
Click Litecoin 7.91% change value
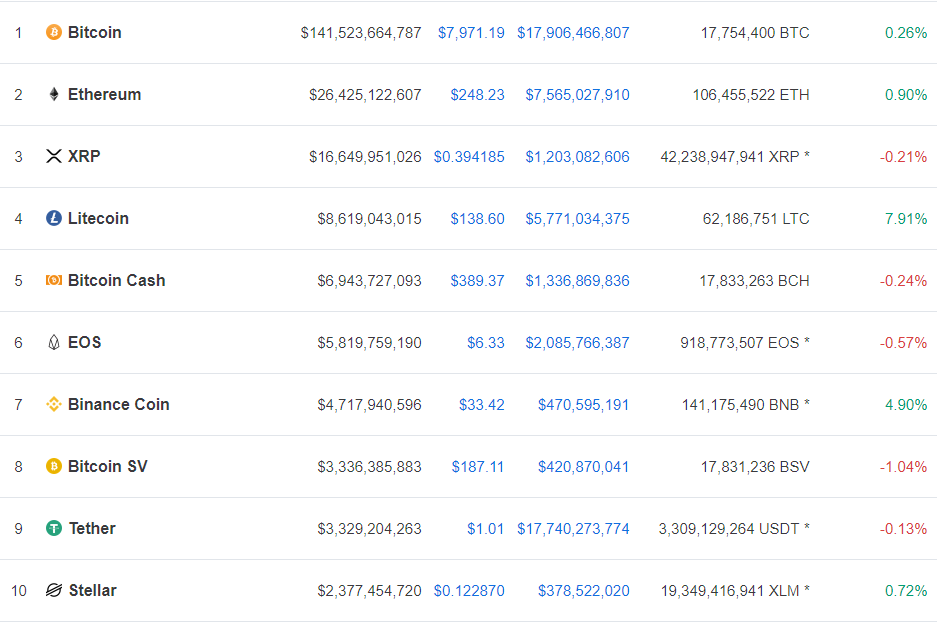tap(906, 219)
